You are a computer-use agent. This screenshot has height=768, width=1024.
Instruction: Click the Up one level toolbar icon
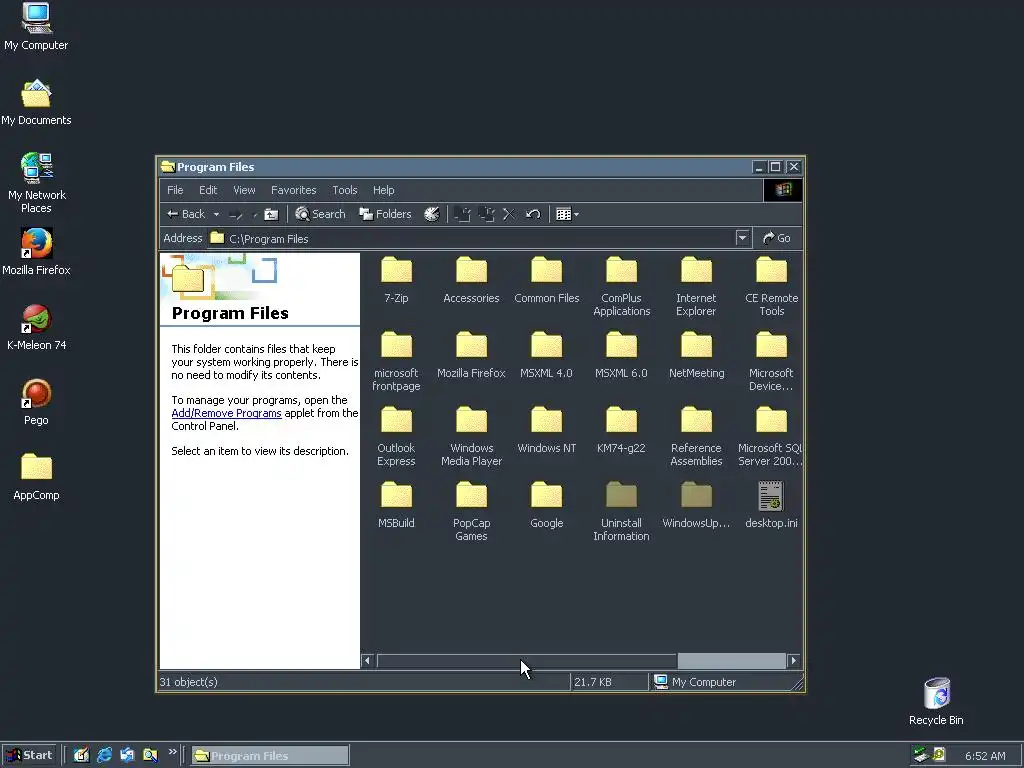tap(271, 214)
